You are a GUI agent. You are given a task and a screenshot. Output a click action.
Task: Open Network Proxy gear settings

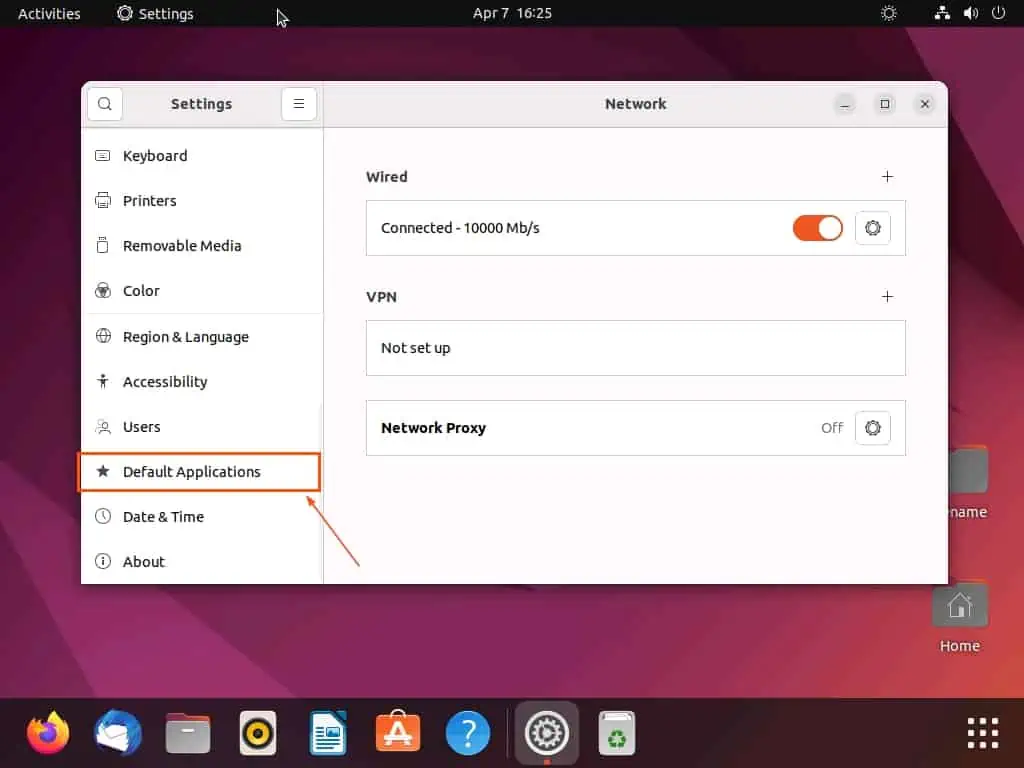(x=873, y=428)
